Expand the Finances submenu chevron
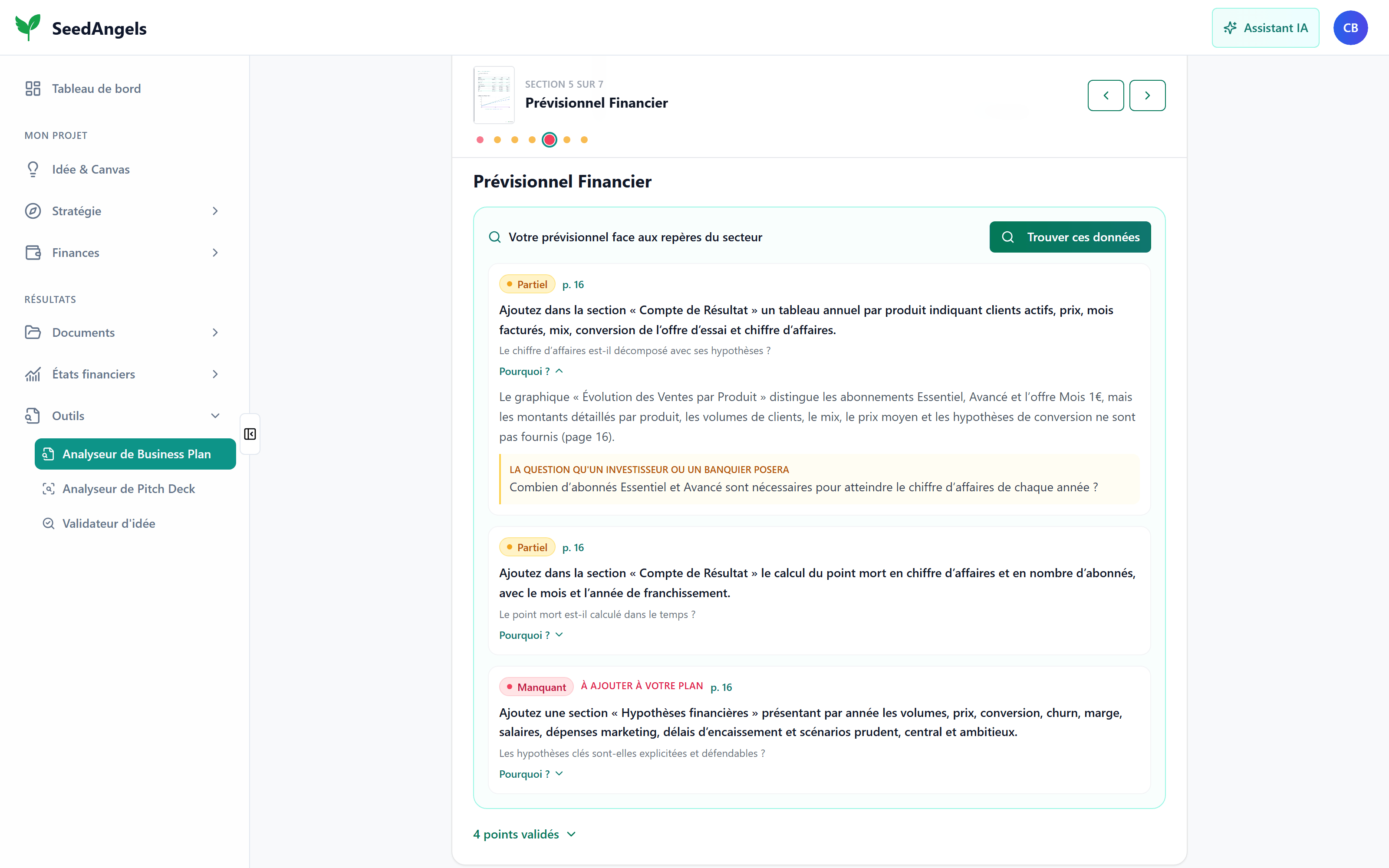 pos(215,253)
